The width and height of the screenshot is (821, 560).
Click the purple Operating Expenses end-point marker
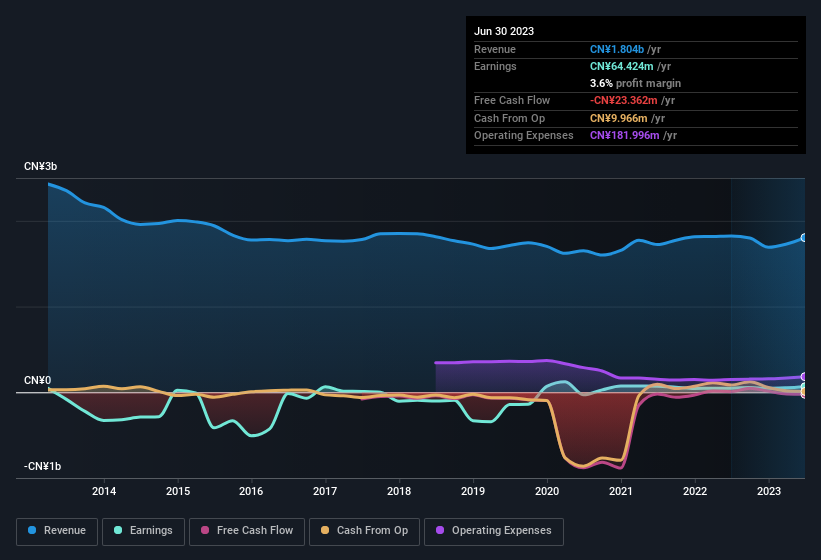point(804,377)
